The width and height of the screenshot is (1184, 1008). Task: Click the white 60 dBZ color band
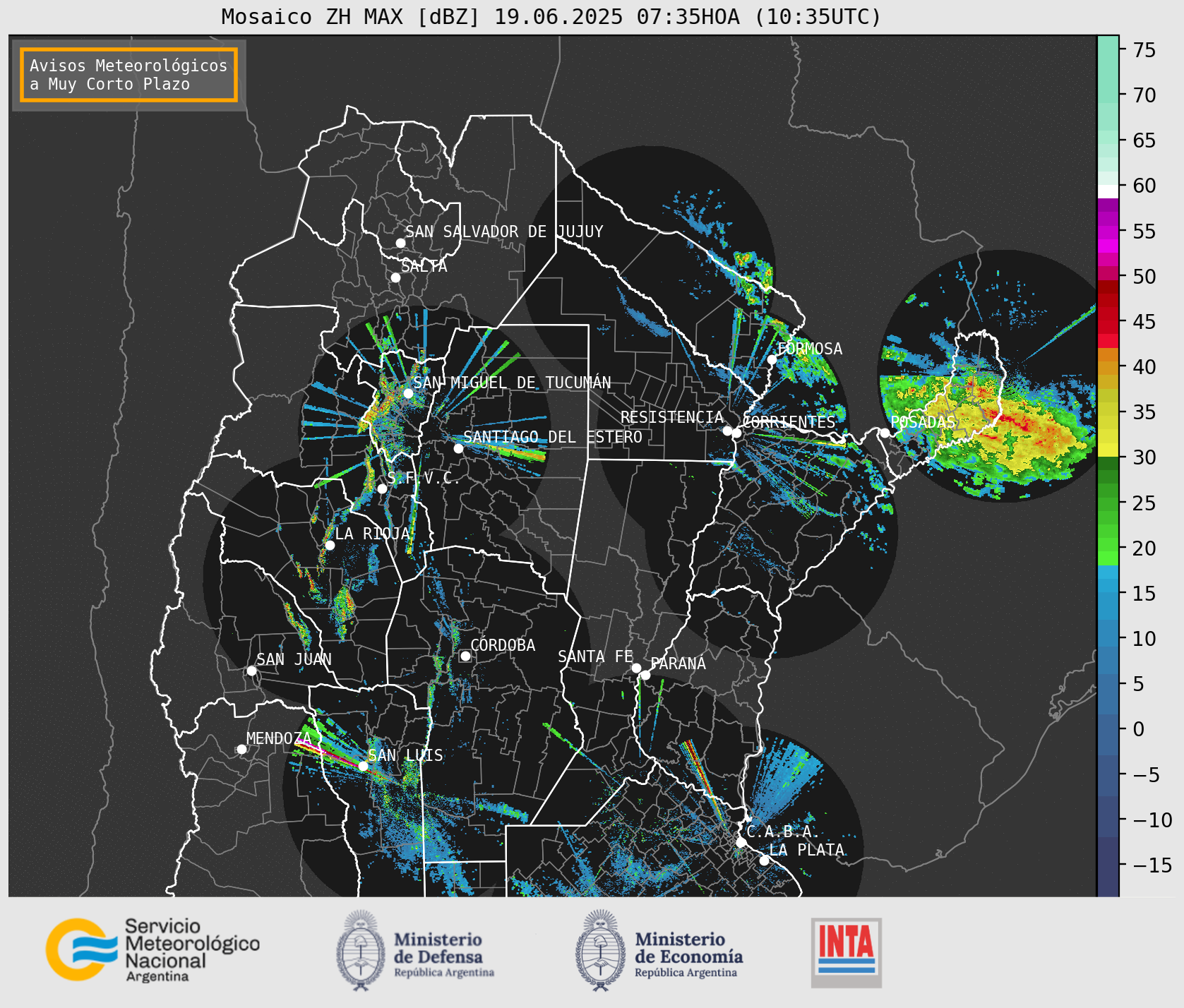click(1108, 191)
